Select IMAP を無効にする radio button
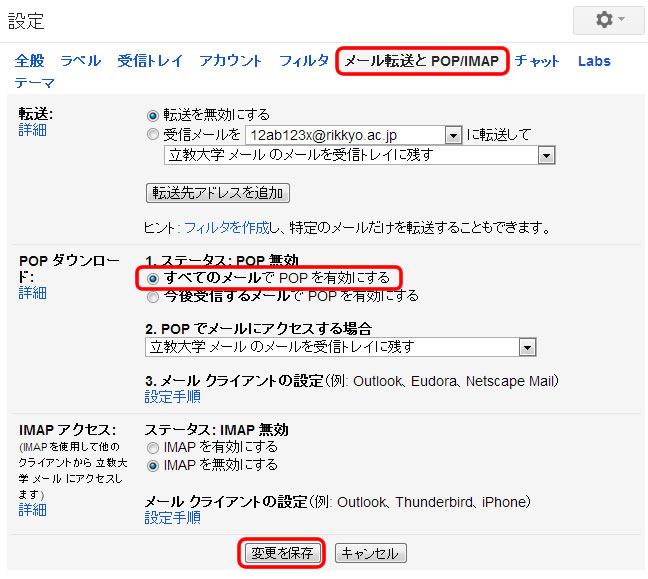 (x=153, y=466)
